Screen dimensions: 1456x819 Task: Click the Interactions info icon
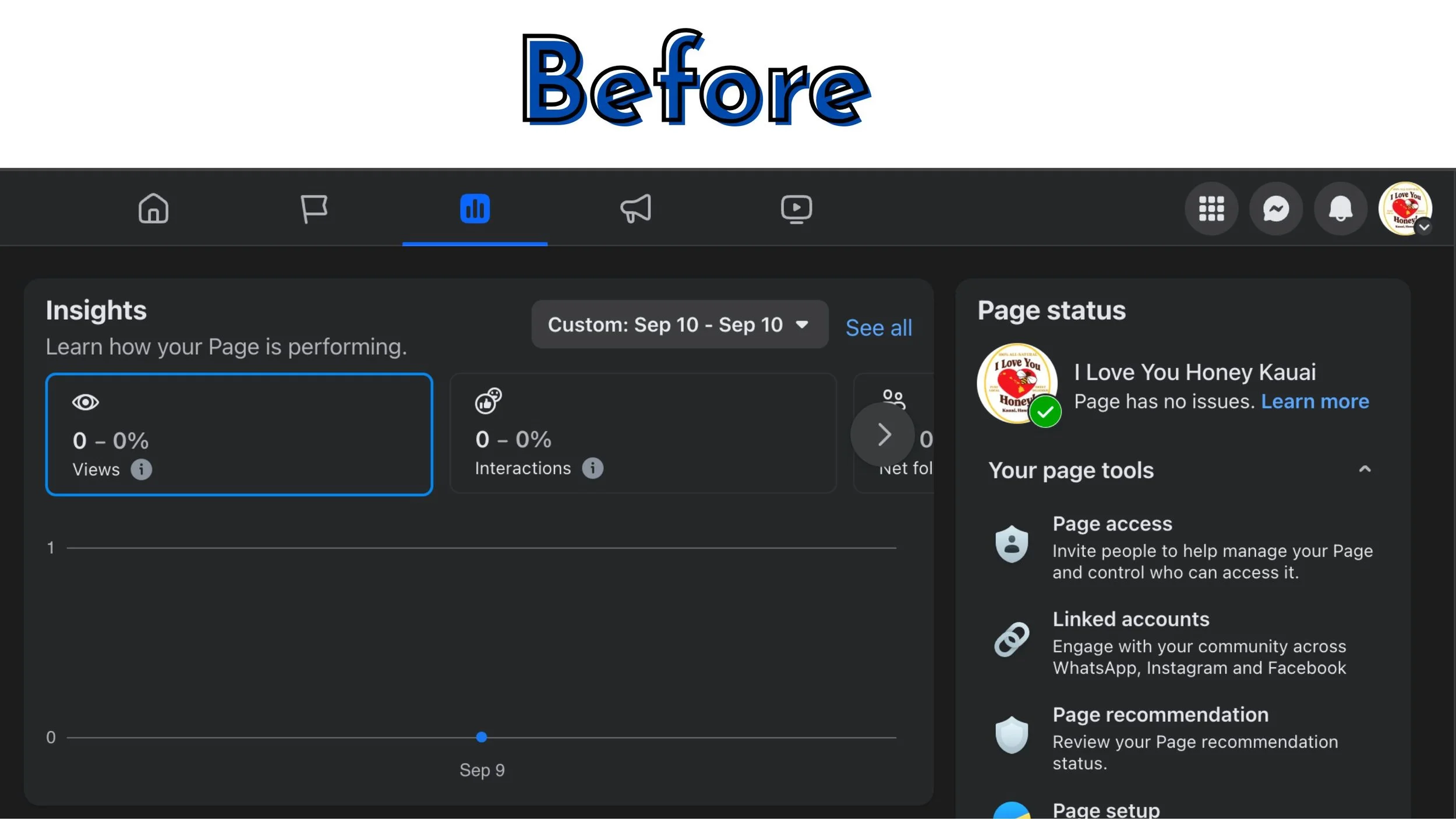tap(592, 468)
